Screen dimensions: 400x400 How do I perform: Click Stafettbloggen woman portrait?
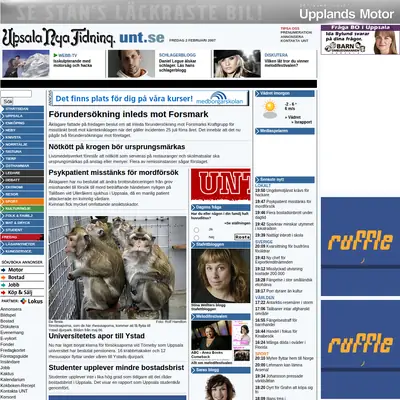coord(221,276)
